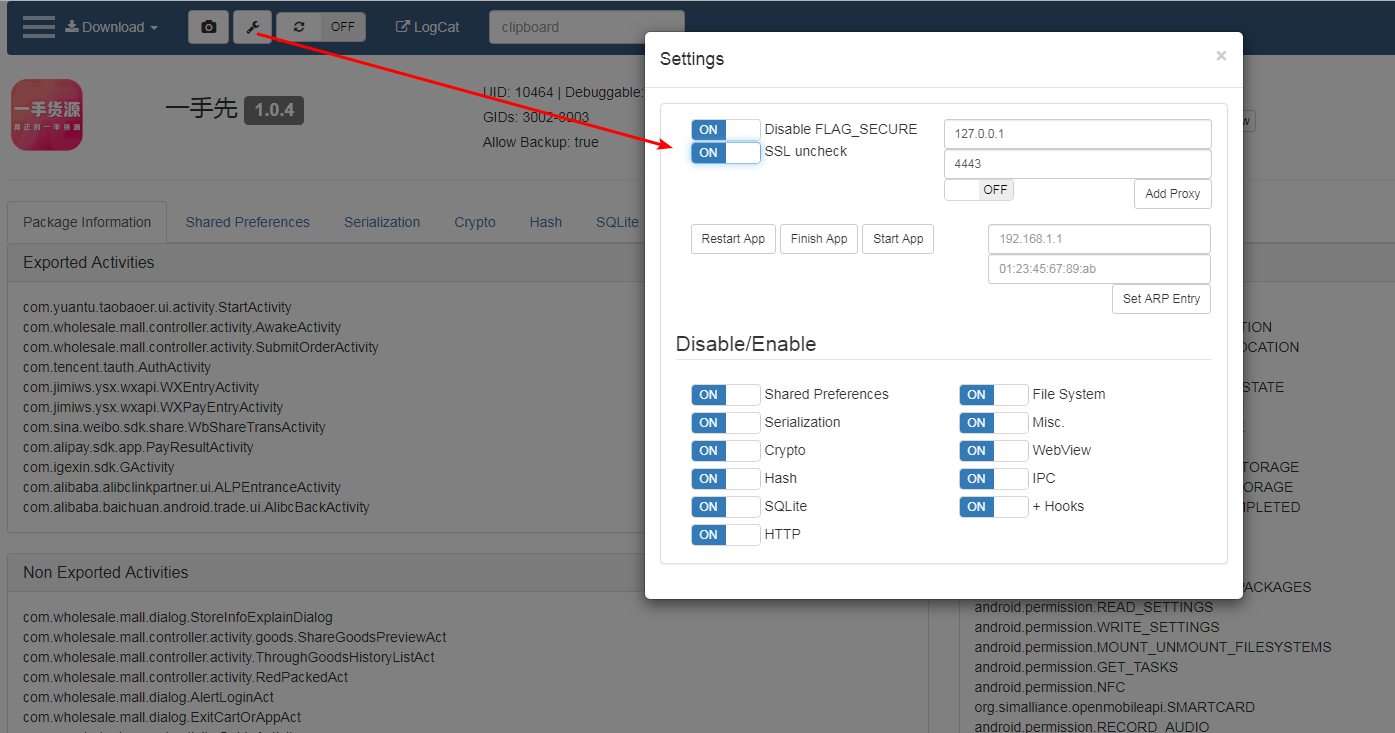This screenshot has width=1395, height=733.
Task: Select WbShareTransActivity entry
Action: [174, 427]
